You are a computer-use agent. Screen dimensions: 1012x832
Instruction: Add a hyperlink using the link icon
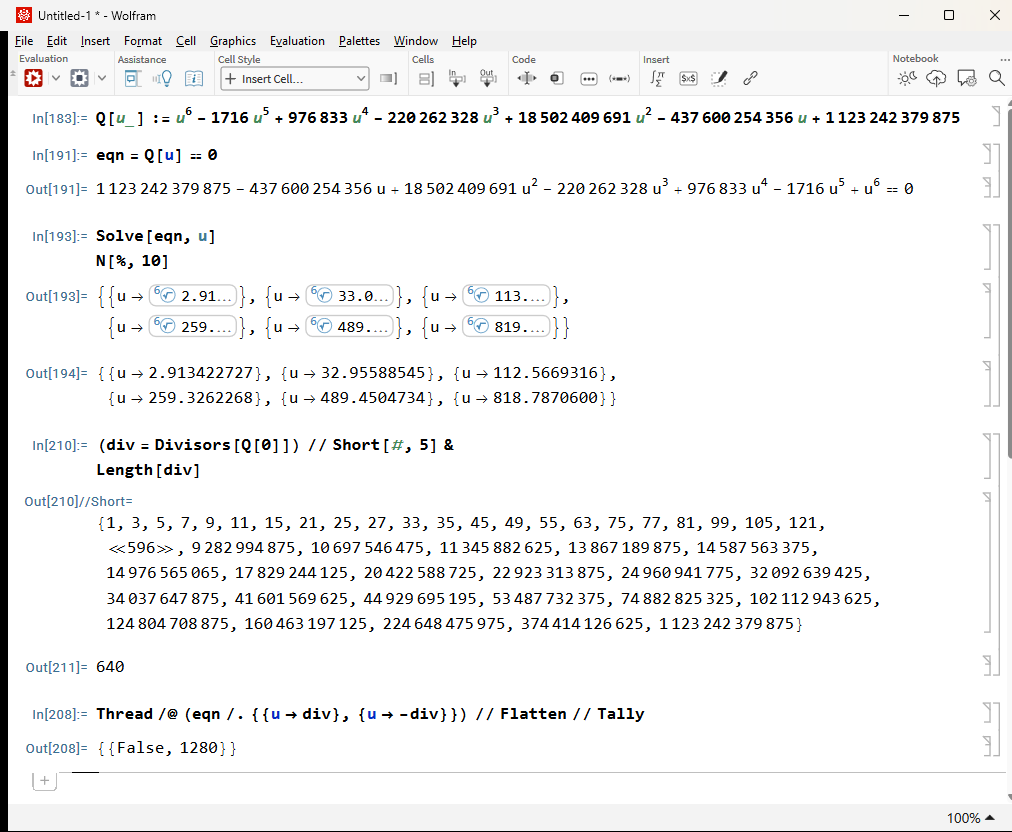750,78
